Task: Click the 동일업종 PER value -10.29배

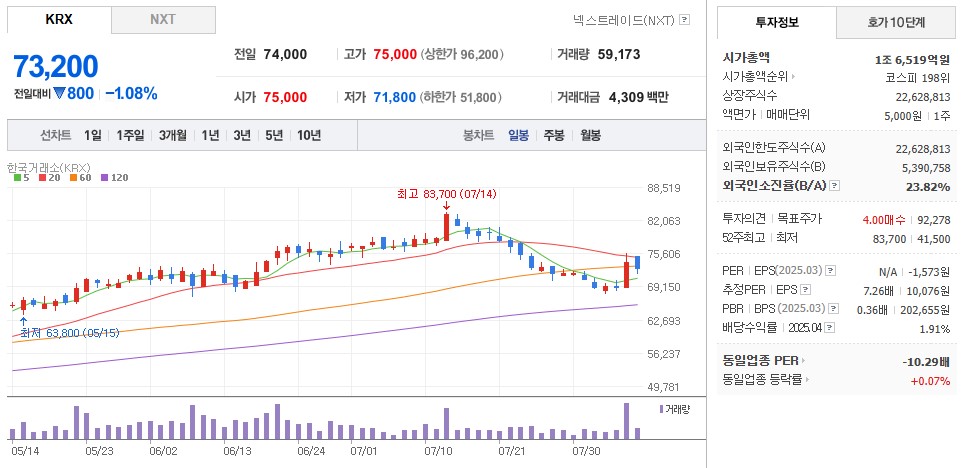Action: coord(926,361)
